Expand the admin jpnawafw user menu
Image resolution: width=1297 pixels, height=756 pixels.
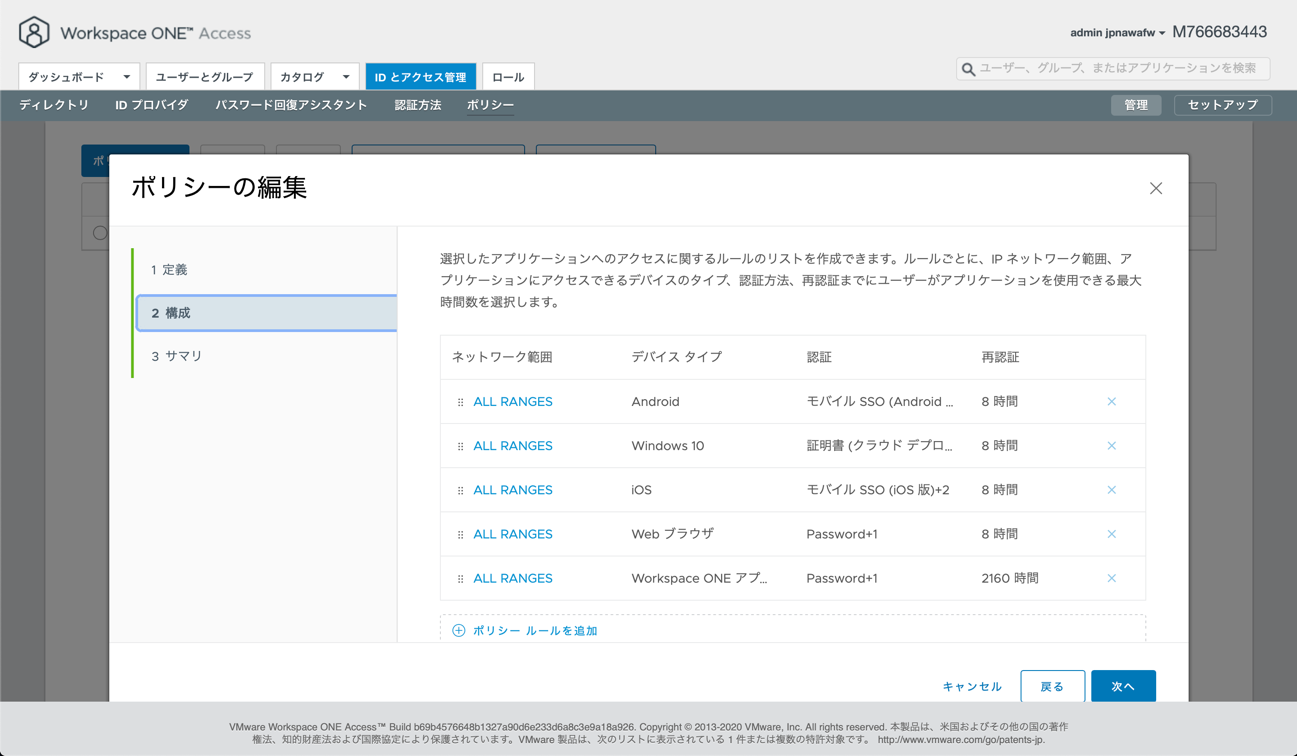pos(1117,33)
